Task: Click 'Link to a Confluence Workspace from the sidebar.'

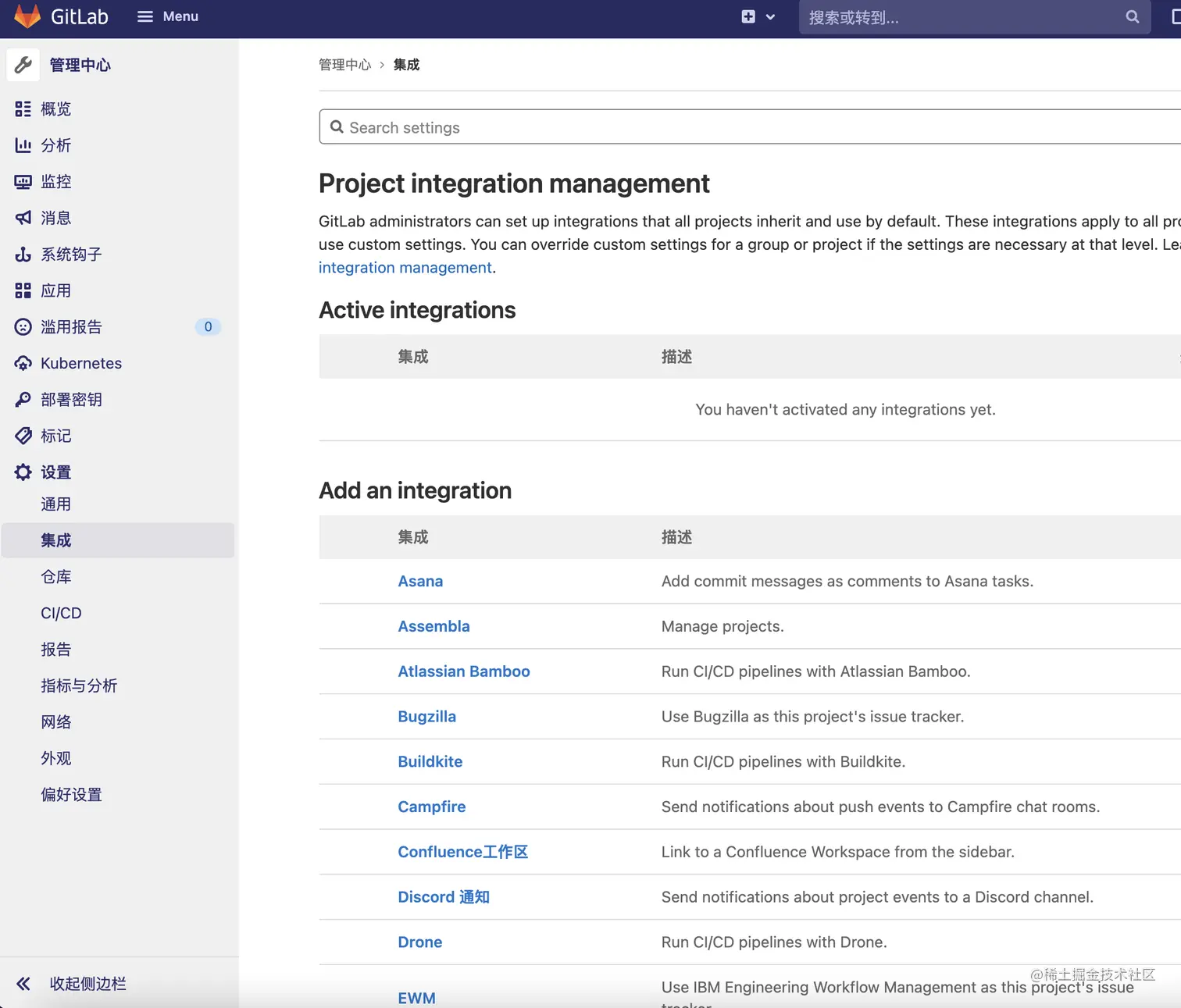Action: point(838,852)
